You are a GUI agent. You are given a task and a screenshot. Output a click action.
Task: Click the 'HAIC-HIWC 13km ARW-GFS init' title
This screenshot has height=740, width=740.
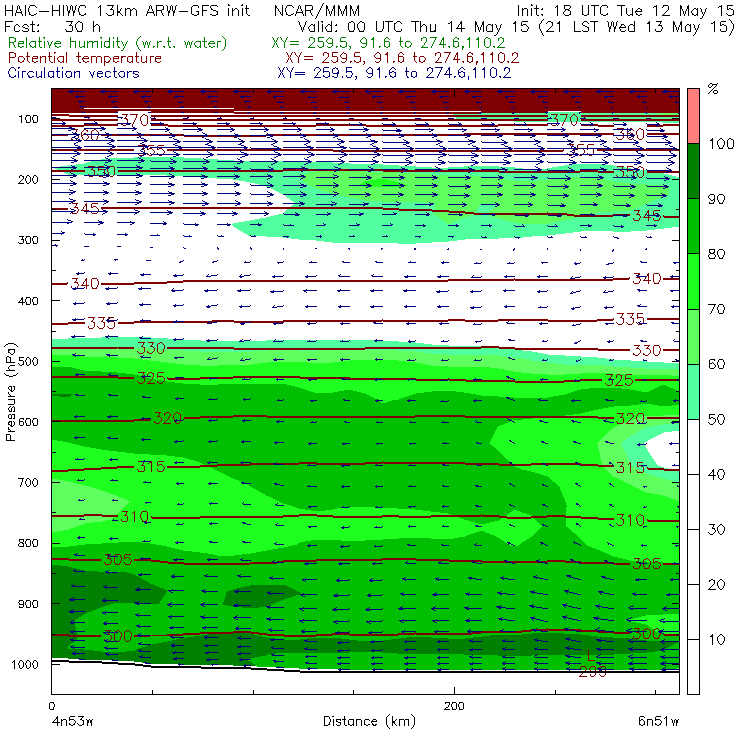point(126,10)
